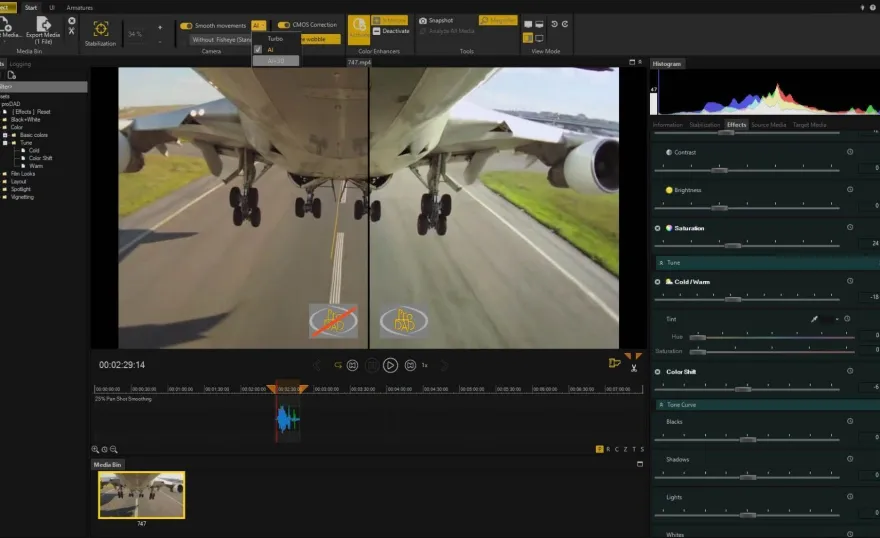Select the 747 media thumbnail
This screenshot has height=538, width=880.
[141, 495]
